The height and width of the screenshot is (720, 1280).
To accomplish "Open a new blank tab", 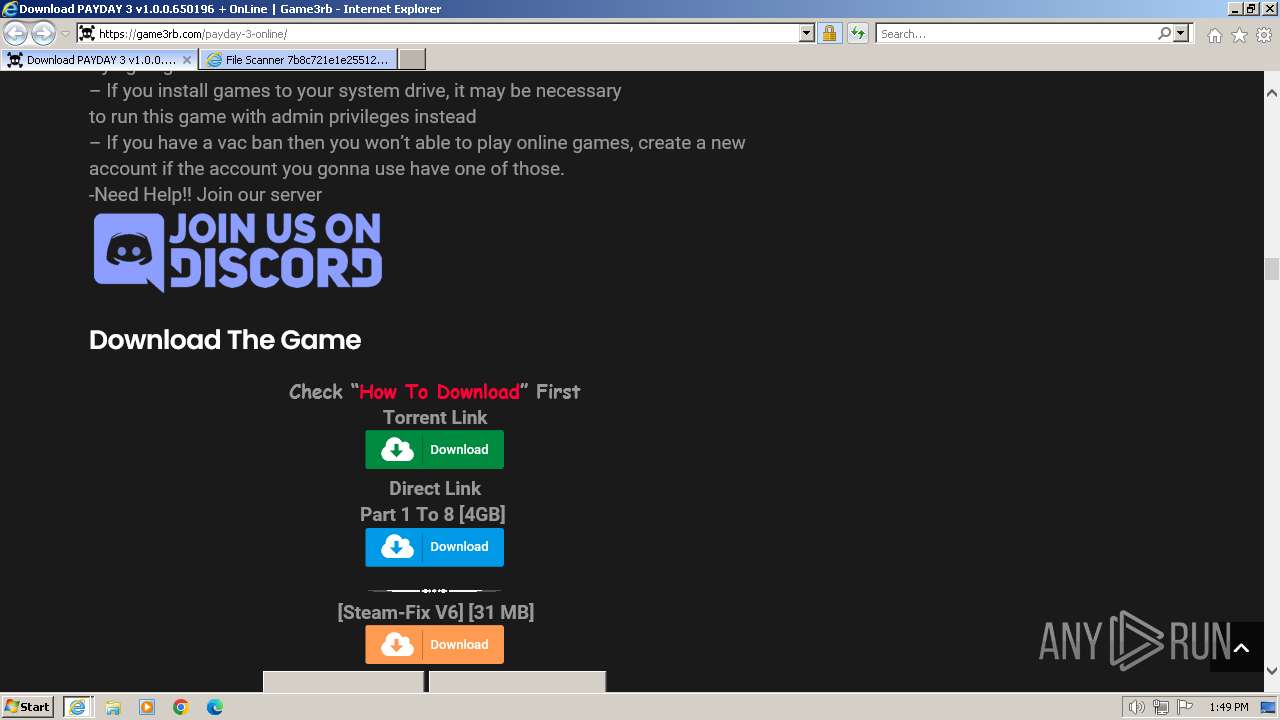I will (x=412, y=59).
